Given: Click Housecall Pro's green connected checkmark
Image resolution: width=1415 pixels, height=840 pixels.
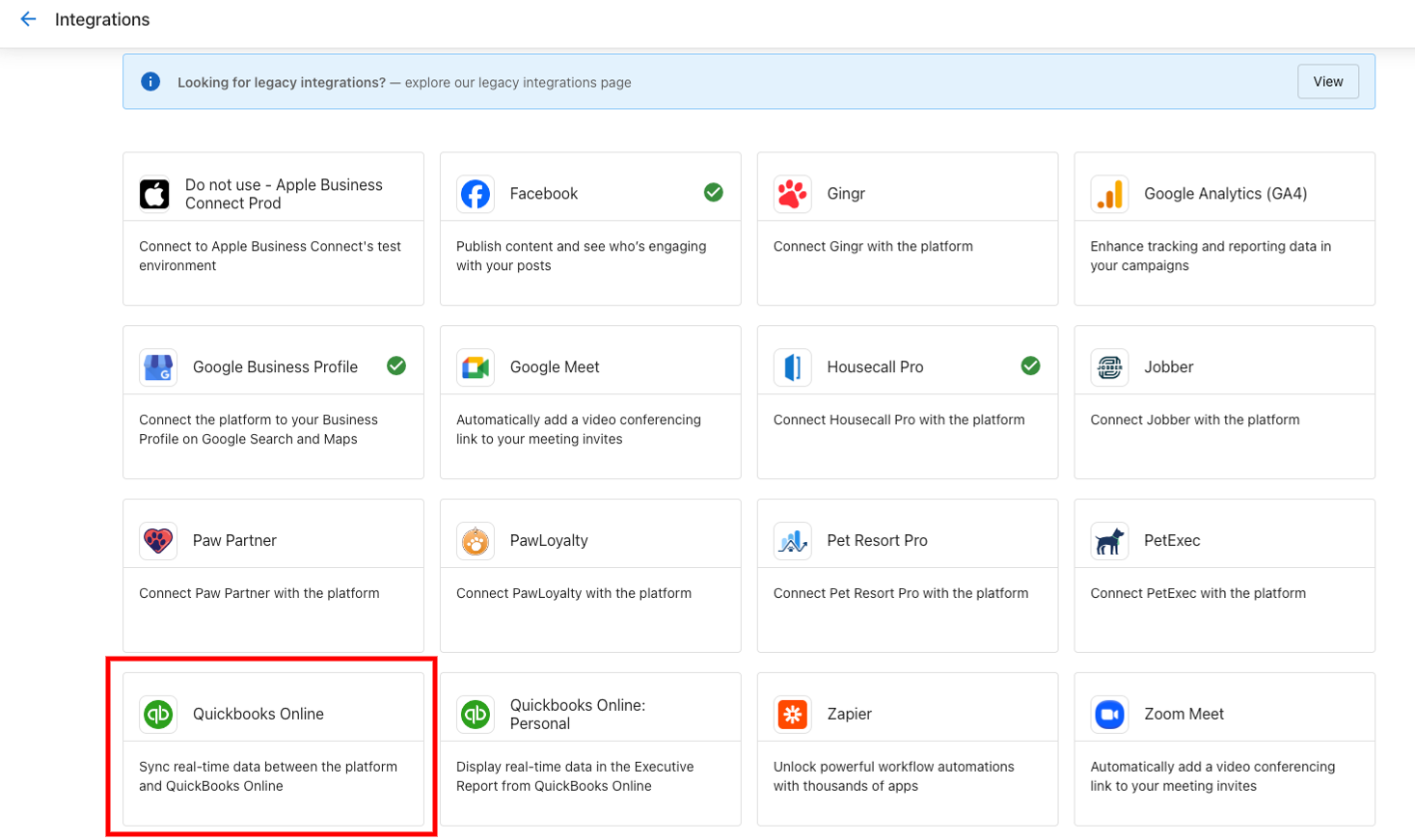Looking at the screenshot, I should [1031, 366].
